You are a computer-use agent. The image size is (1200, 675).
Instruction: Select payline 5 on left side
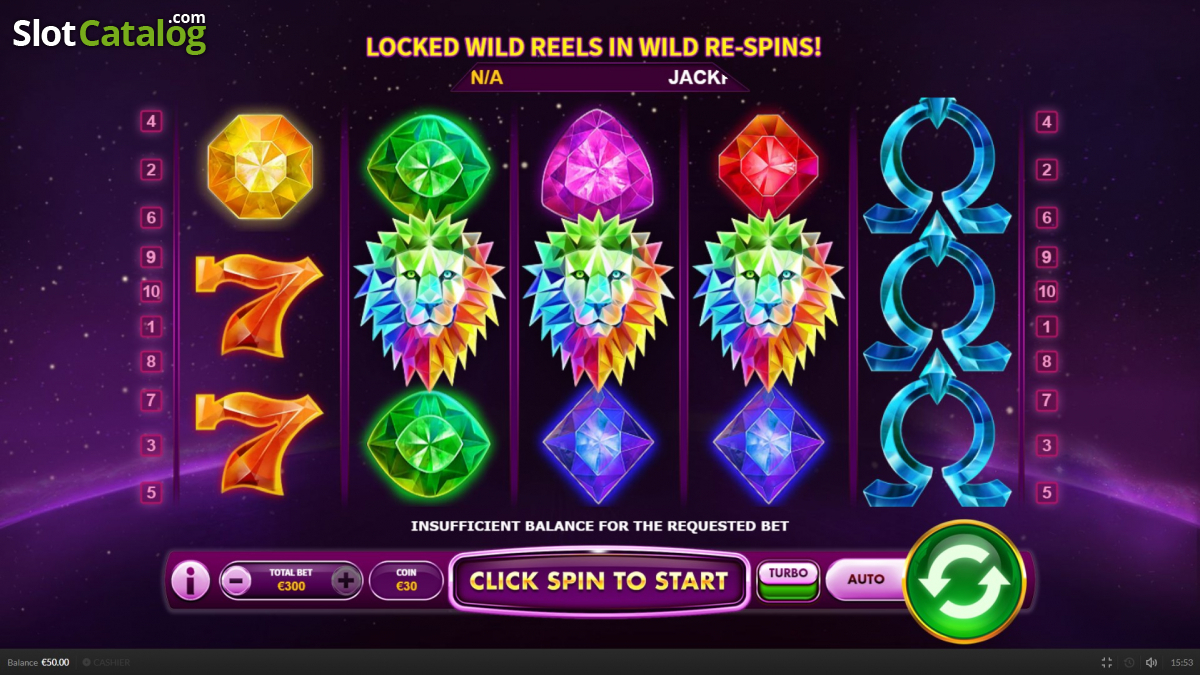coord(152,492)
